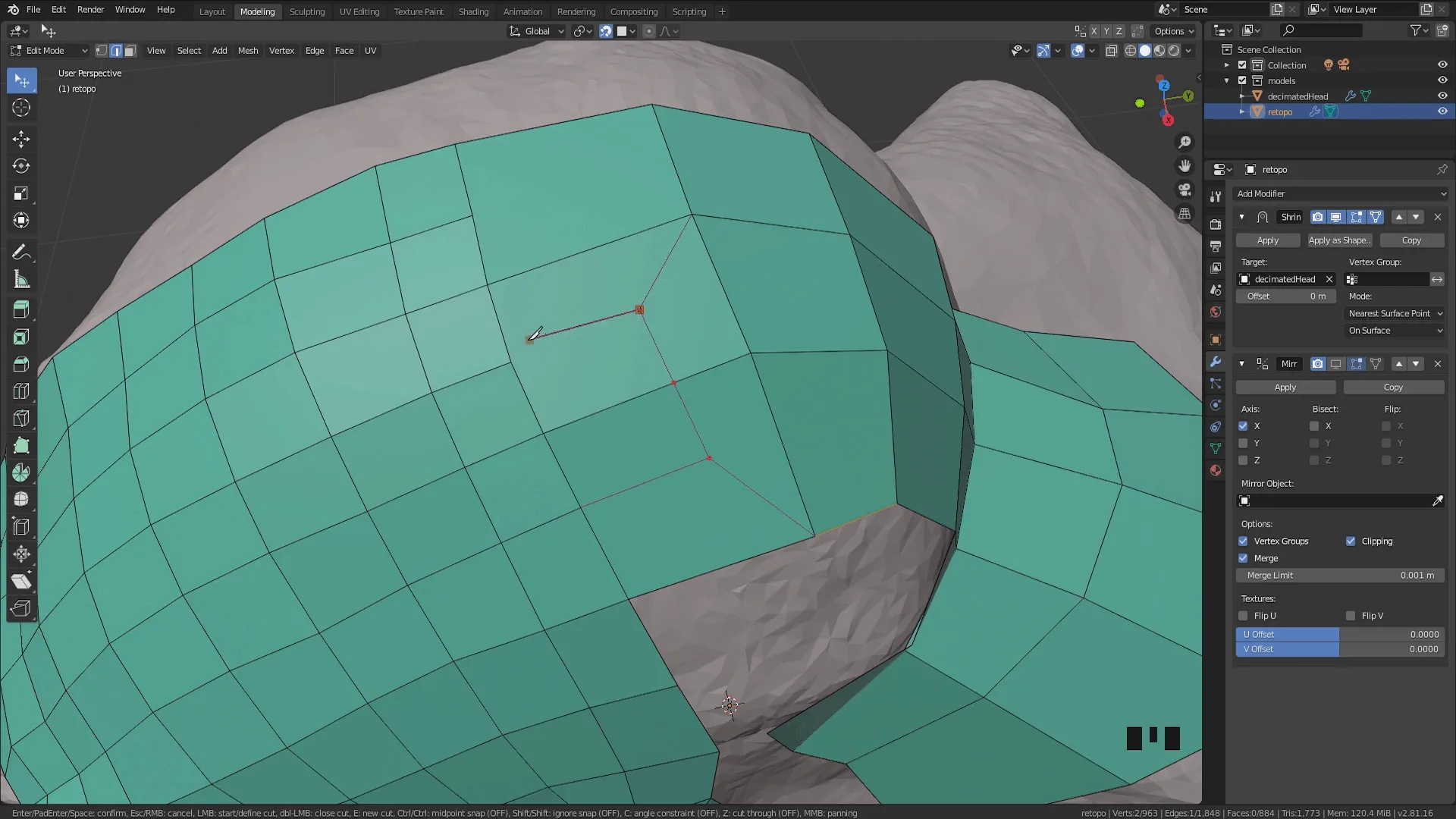The height and width of the screenshot is (819, 1456).
Task: Select the Scale tool
Action: (x=21, y=193)
